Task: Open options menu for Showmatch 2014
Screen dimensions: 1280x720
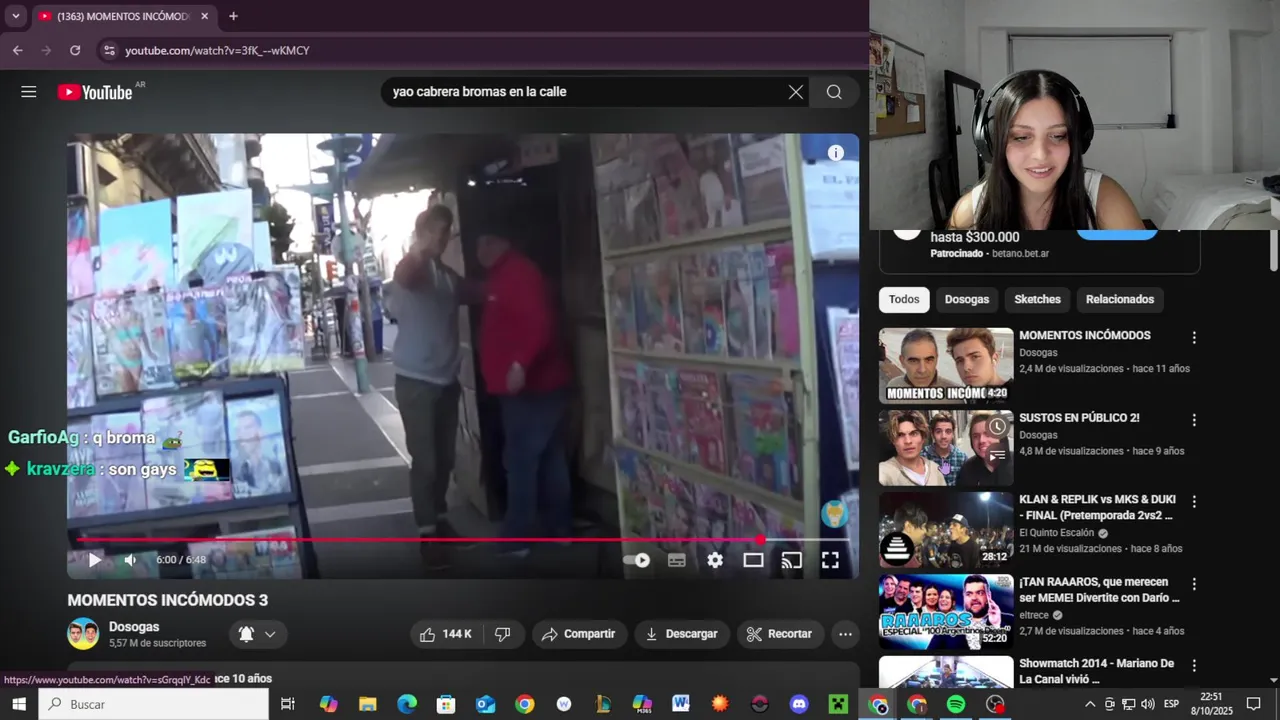Action: click(1193, 666)
